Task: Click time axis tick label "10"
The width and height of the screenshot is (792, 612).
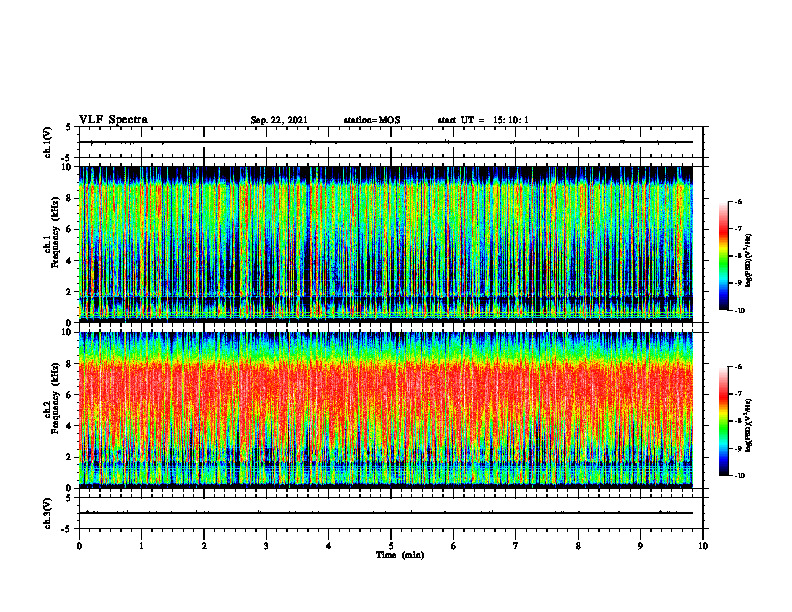Action: [703, 546]
